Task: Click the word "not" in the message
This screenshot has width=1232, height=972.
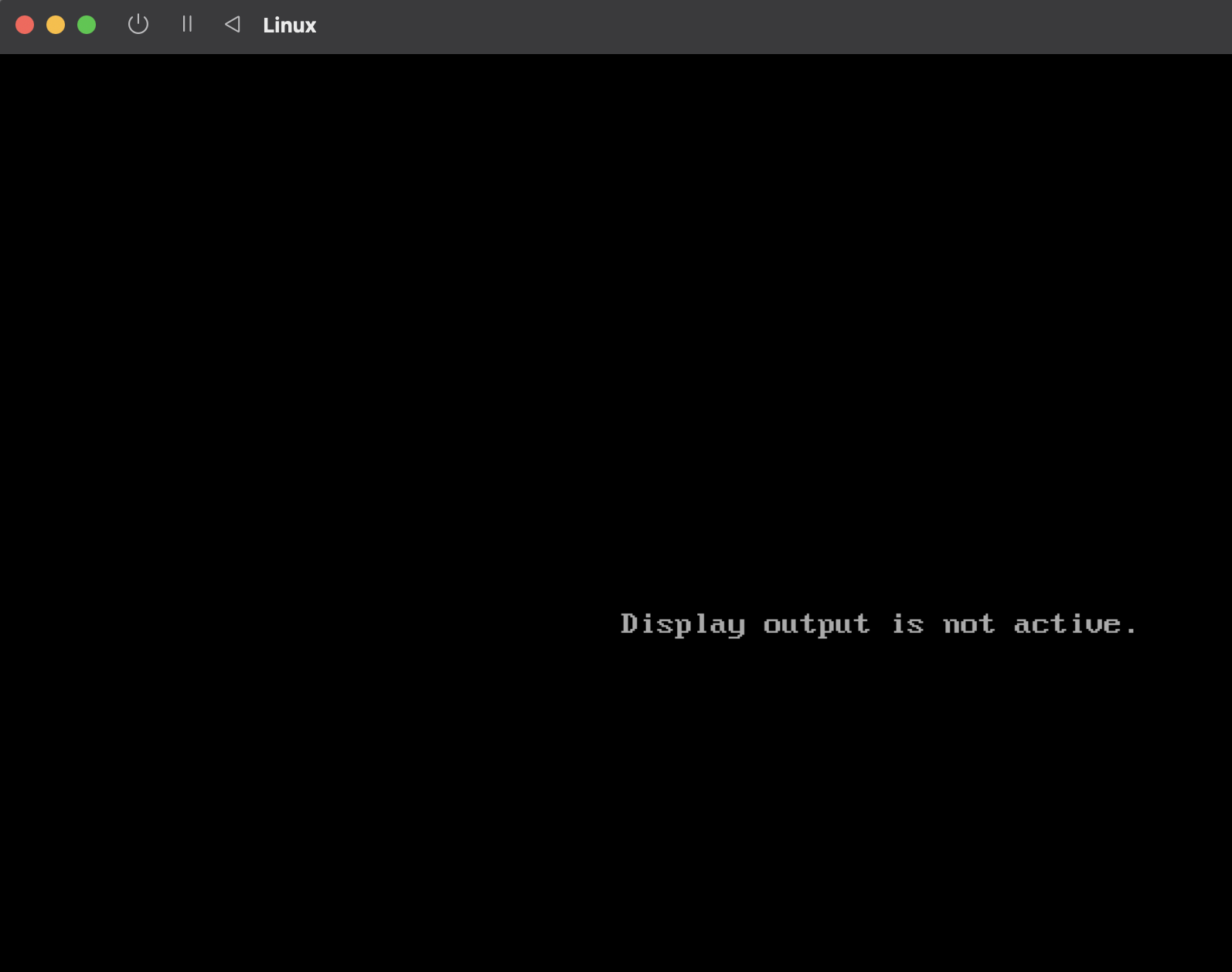Action: (969, 624)
